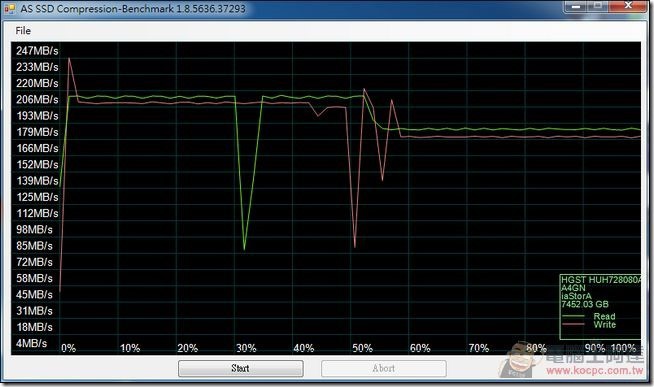Click the 152MB/s axis label
This screenshot has height=387, width=654.
coord(37,165)
